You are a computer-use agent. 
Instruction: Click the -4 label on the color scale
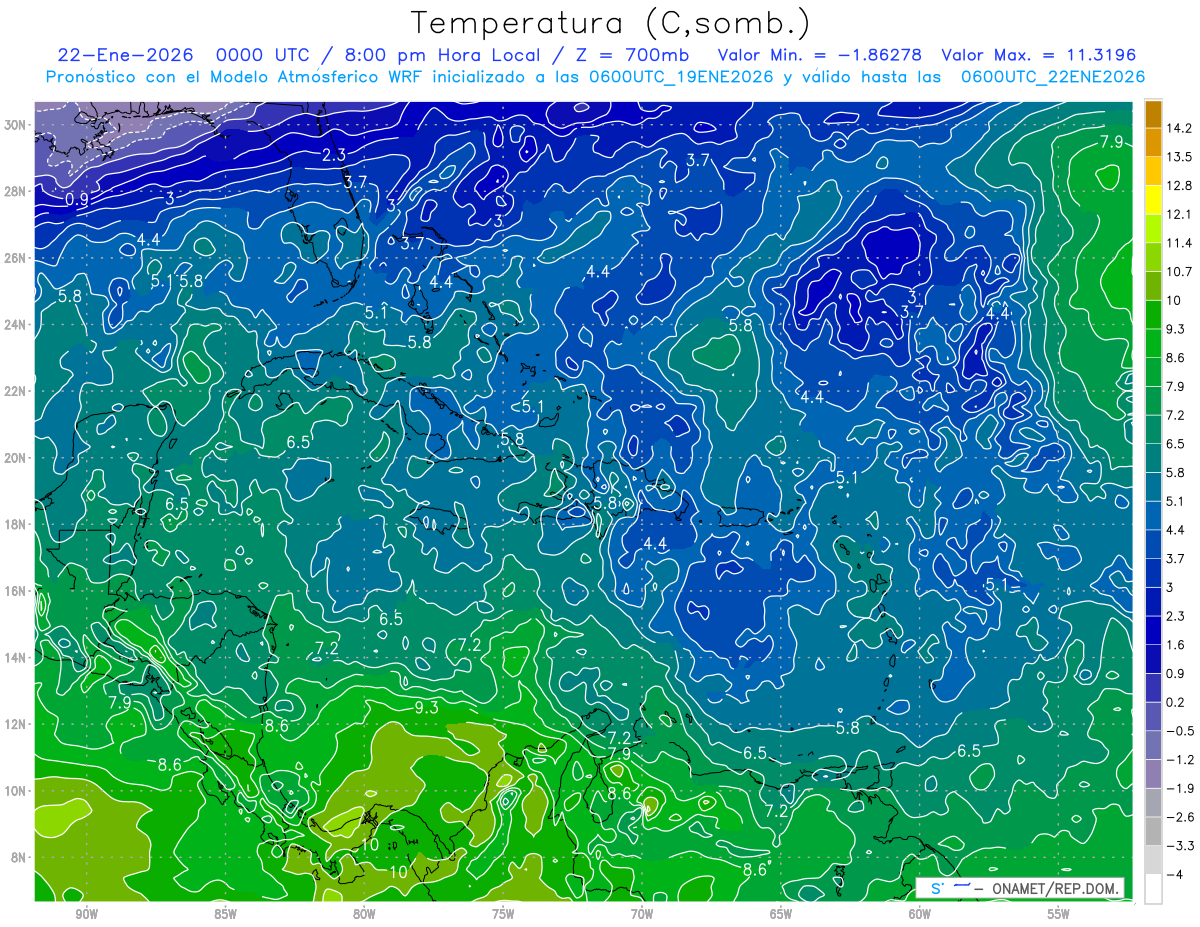[1174, 874]
